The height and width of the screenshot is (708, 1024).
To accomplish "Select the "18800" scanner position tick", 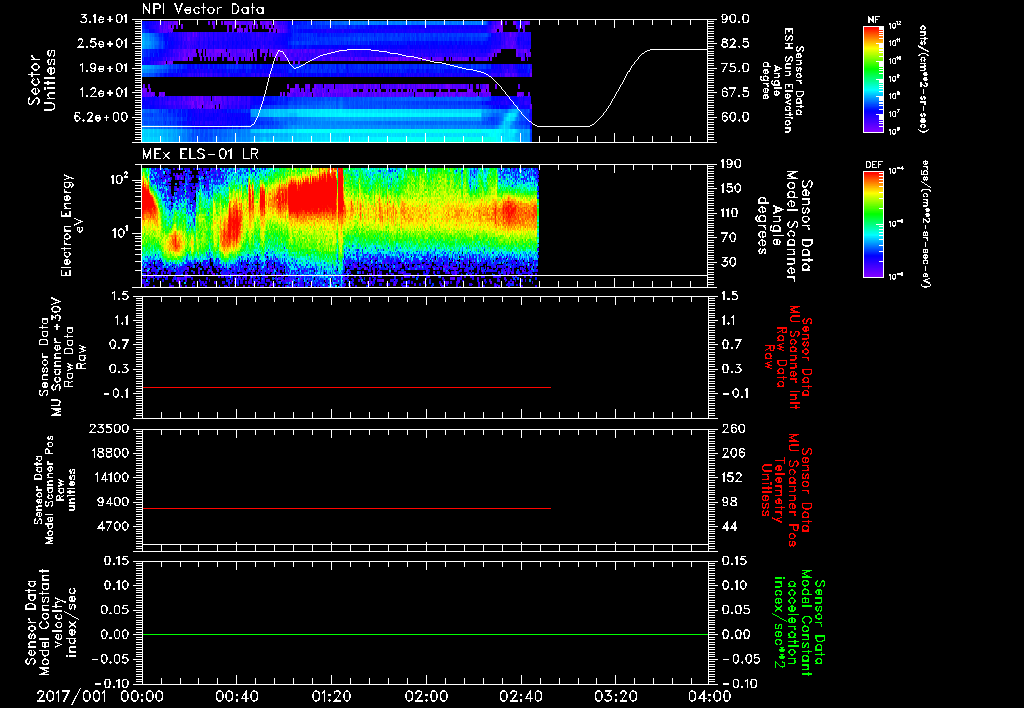I will pyautogui.click(x=109, y=453).
